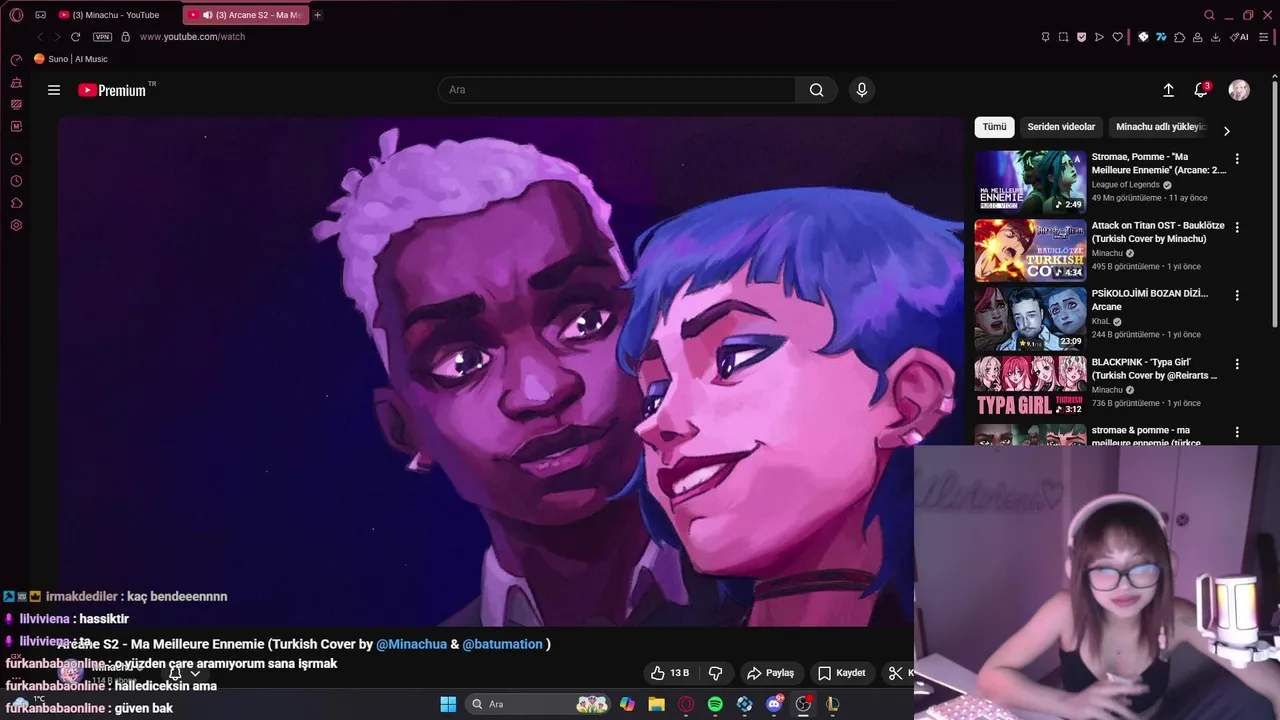The width and height of the screenshot is (1280, 720).
Task: Like the video with 13 B thumbs-up
Action: click(670, 673)
